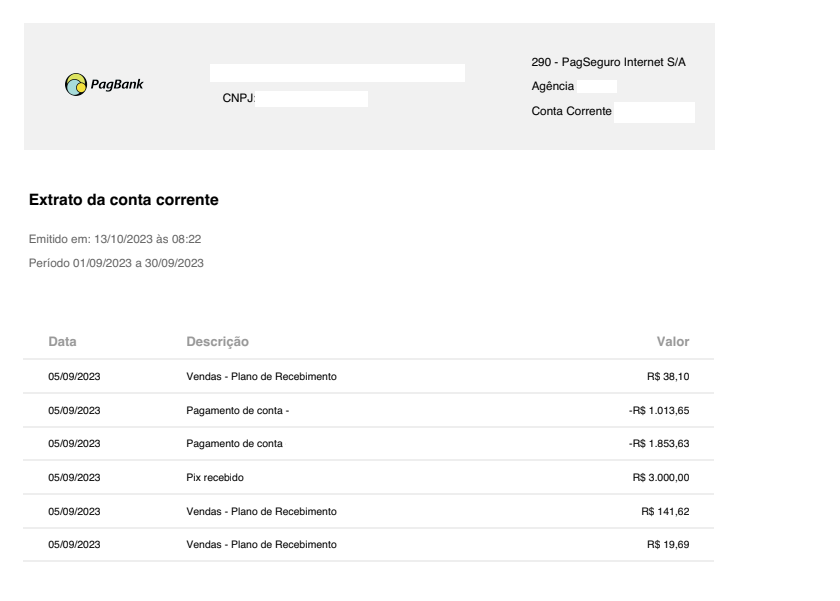Click the Data column header
Viewport: 840px width, 601px height.
click(62, 342)
